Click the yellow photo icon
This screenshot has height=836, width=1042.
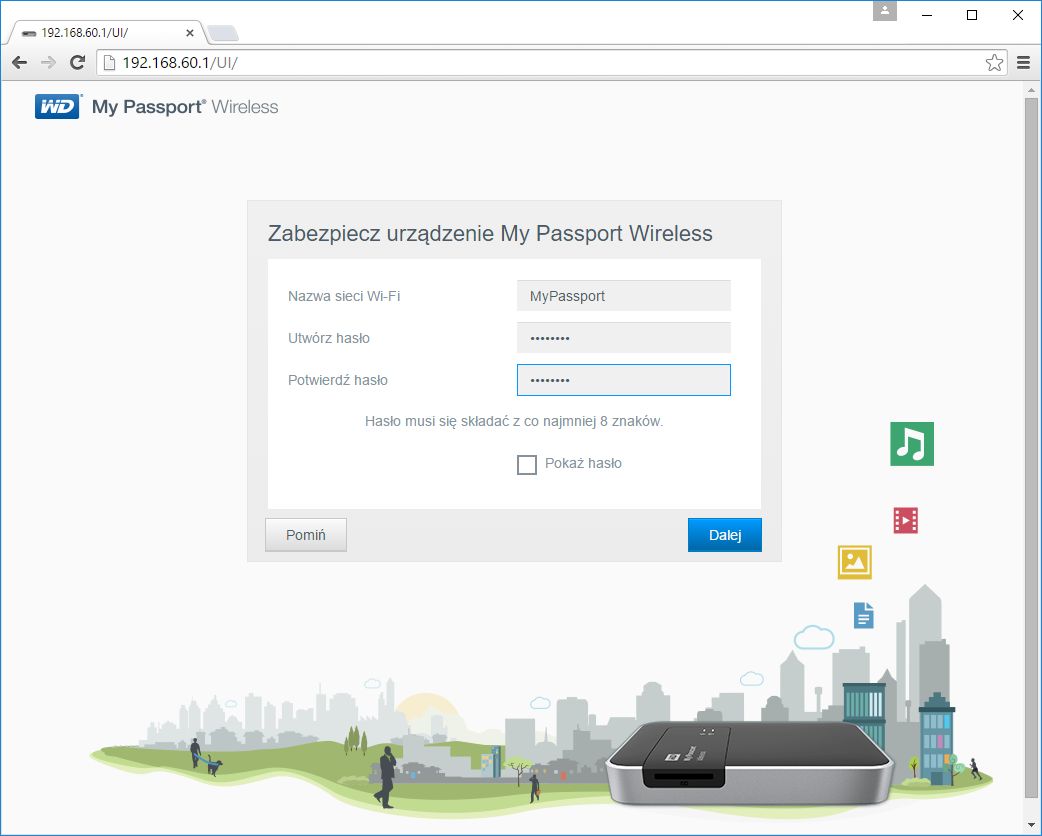click(x=855, y=562)
